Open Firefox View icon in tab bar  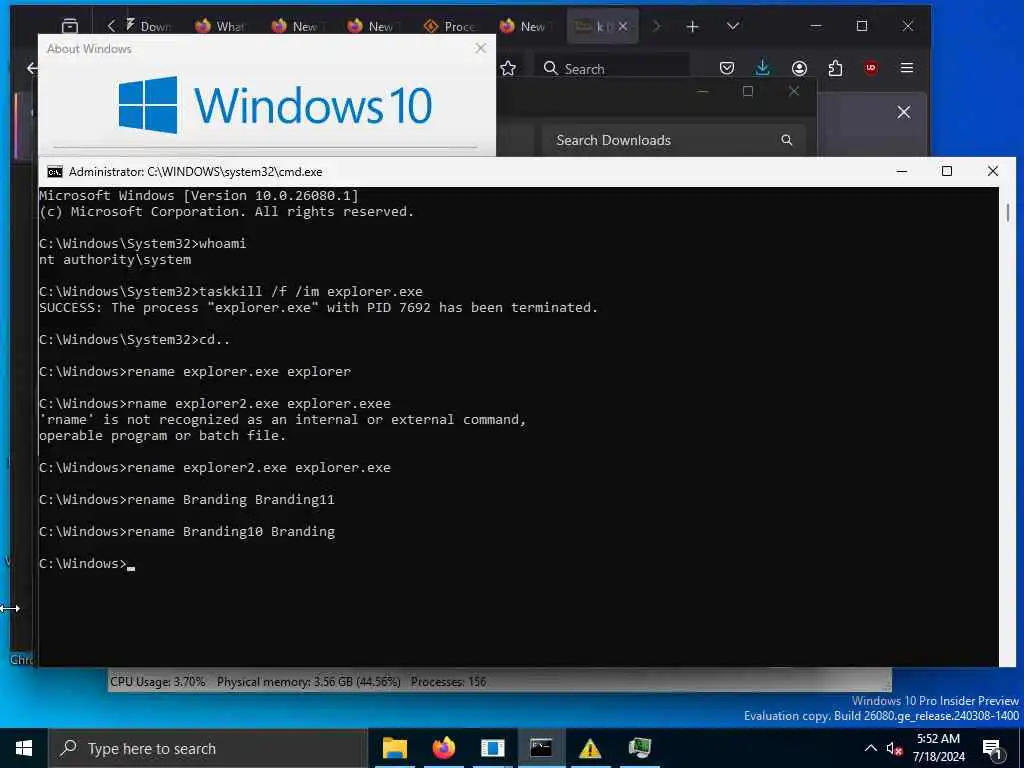[70, 26]
